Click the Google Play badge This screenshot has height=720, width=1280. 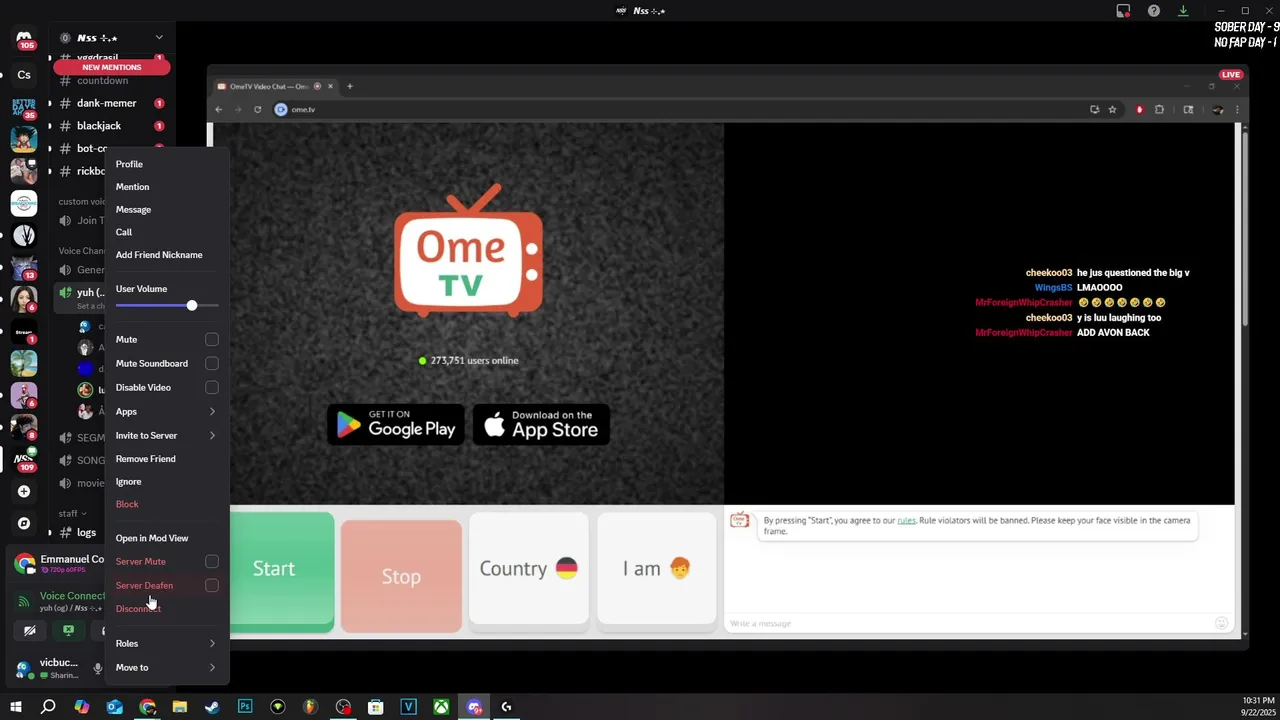pyautogui.click(x=396, y=424)
